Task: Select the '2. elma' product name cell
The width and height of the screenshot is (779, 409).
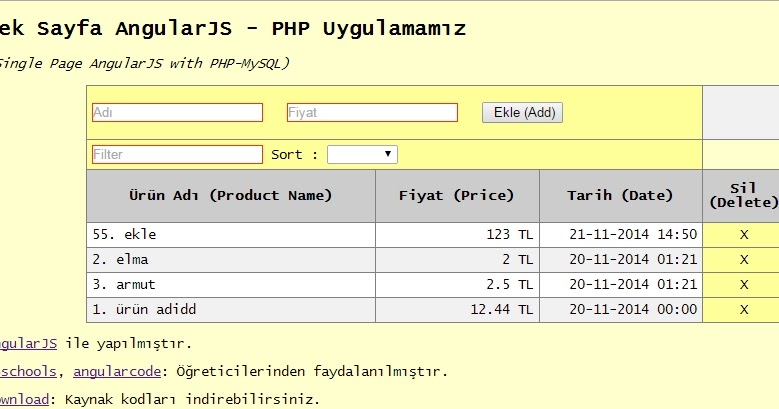Action: 231,259
